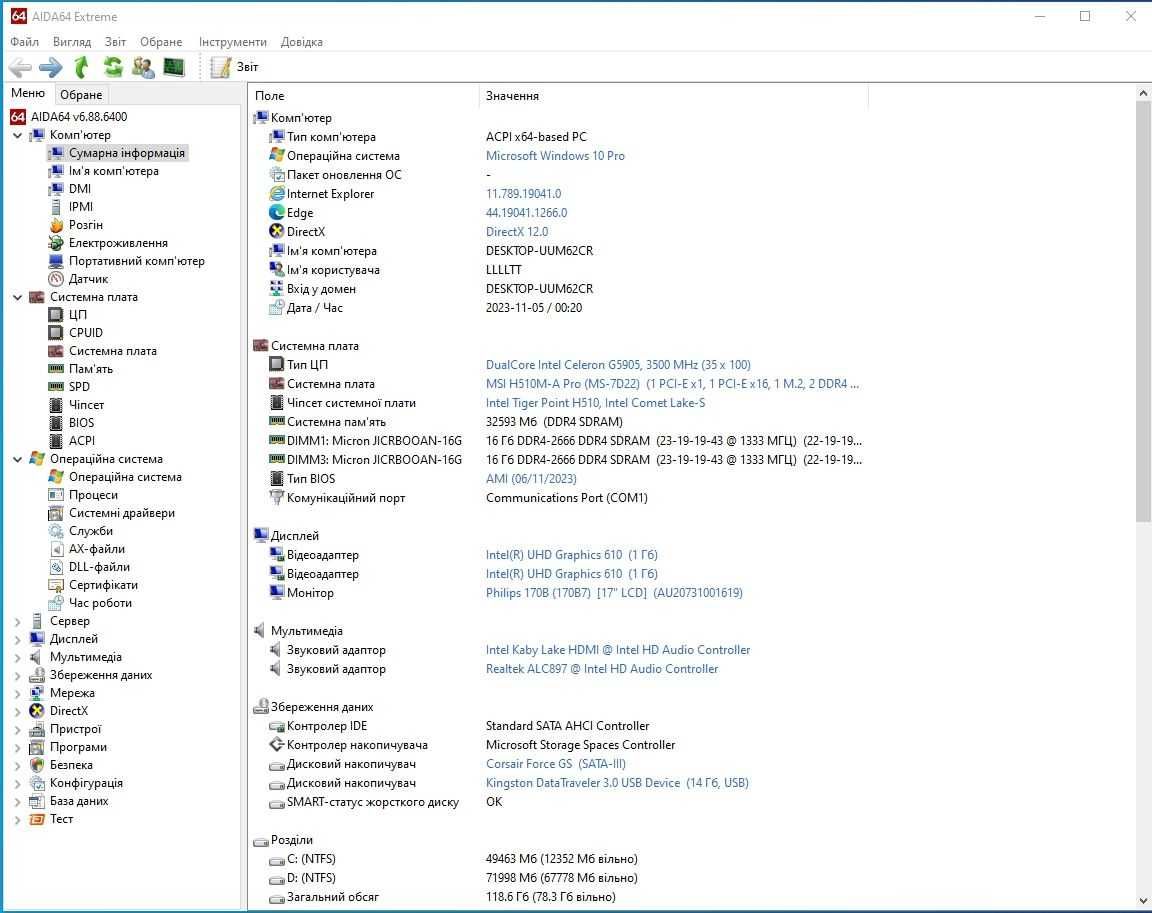Select the Чіпсет icon
The width and height of the screenshot is (1152, 913).
56,405
